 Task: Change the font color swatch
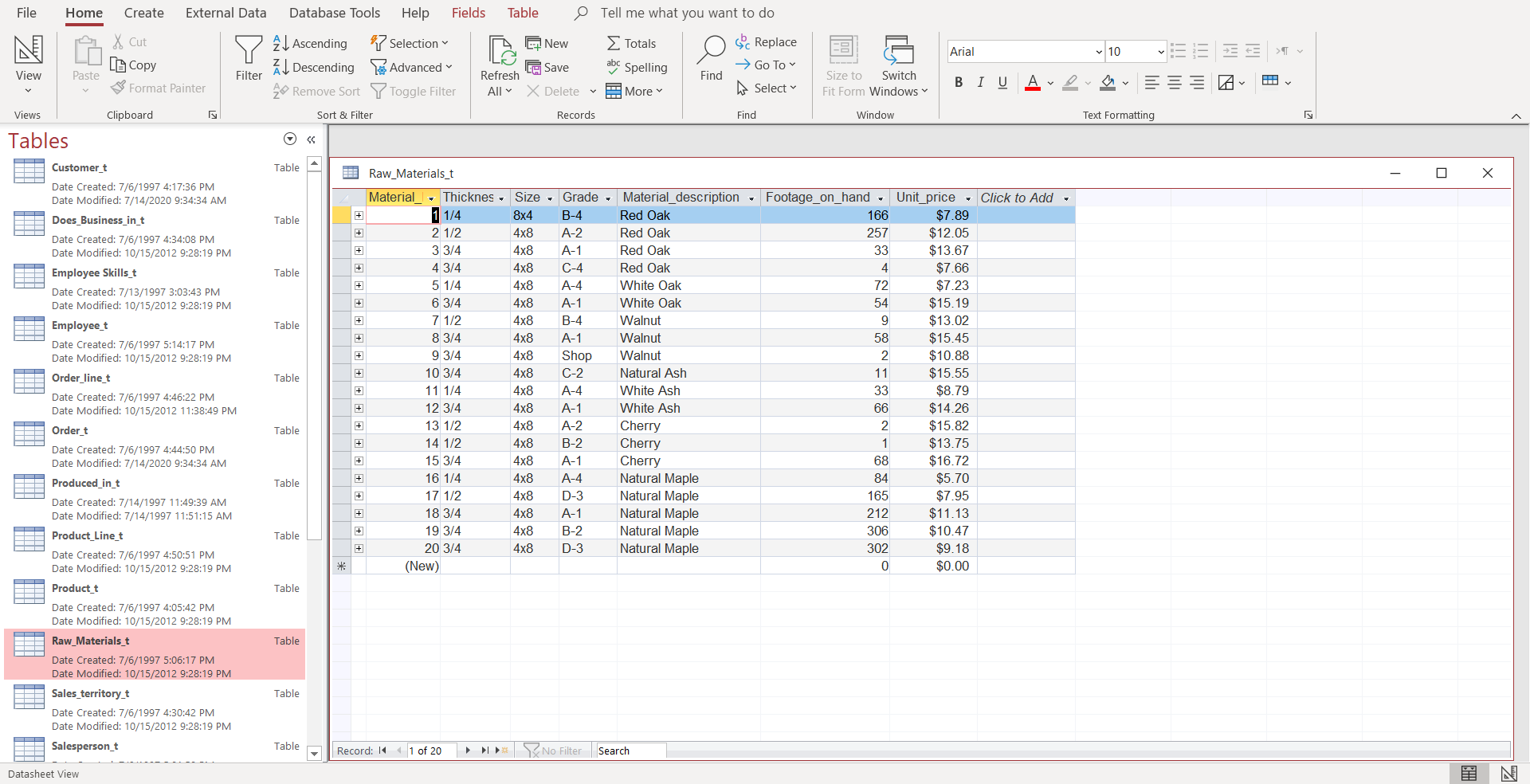point(1033,82)
